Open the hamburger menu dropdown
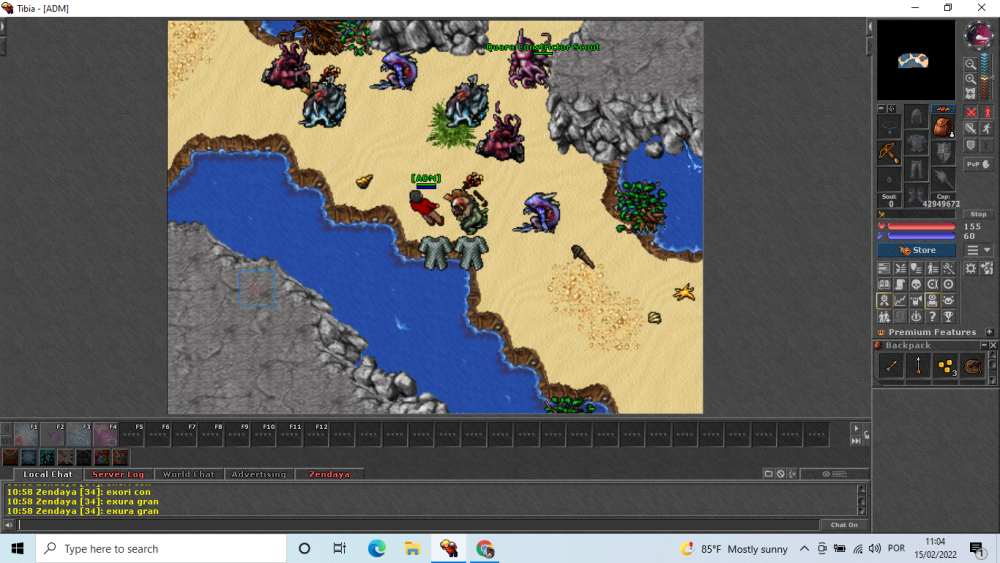The width and height of the screenshot is (1000, 563). pos(979,251)
